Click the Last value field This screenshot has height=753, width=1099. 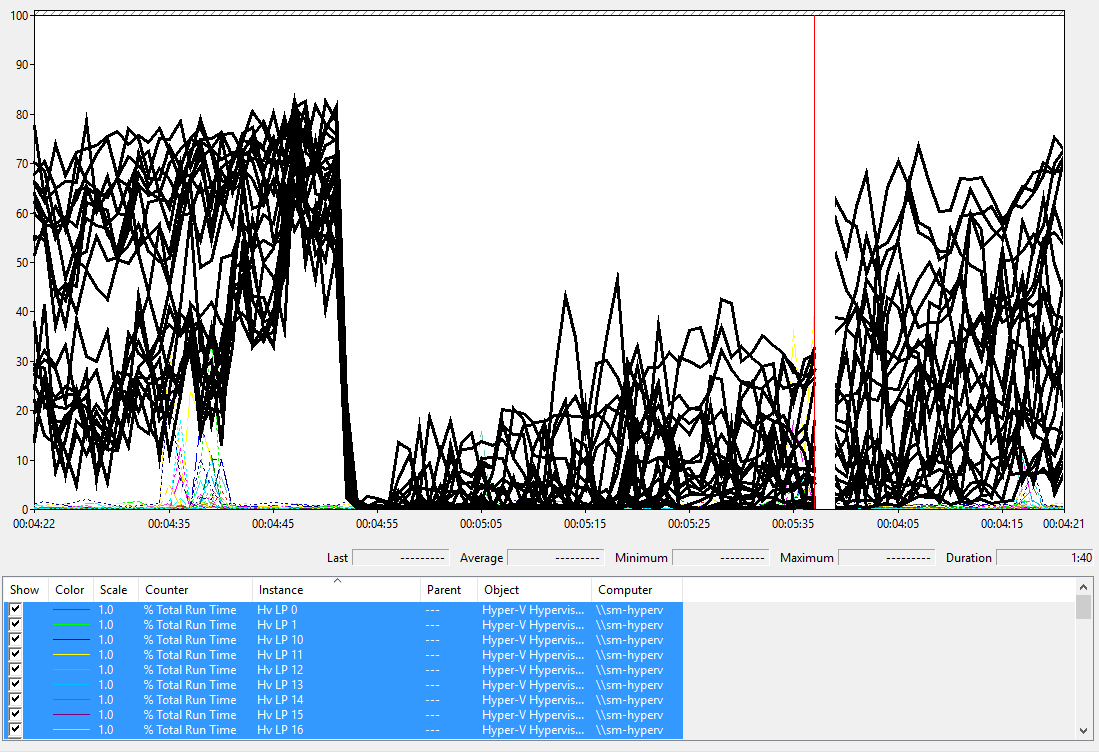coord(400,558)
